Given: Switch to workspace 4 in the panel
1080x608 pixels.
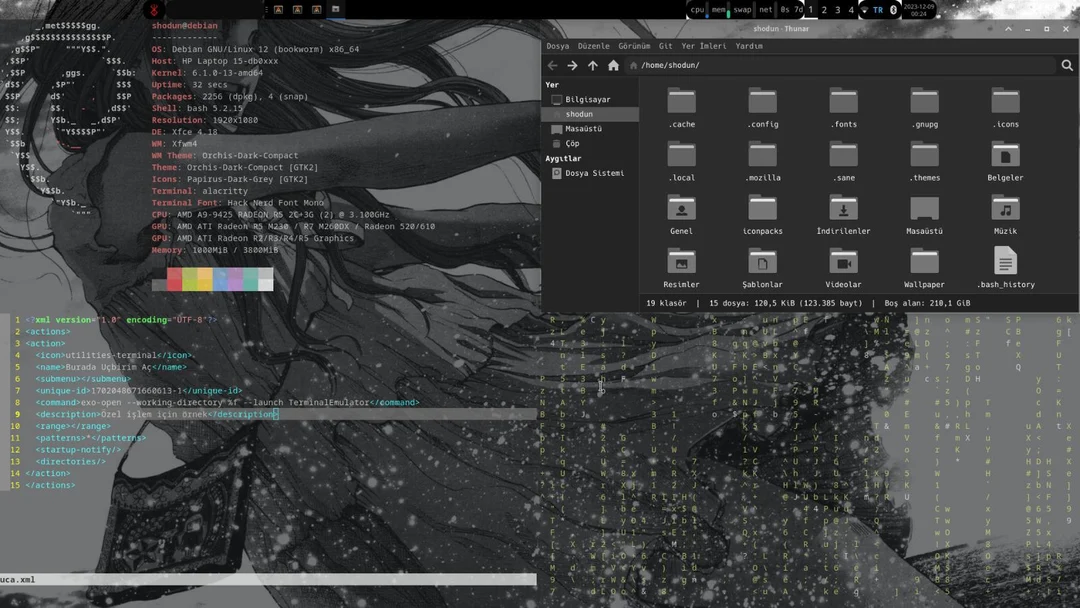Looking at the screenshot, I should (851, 9).
